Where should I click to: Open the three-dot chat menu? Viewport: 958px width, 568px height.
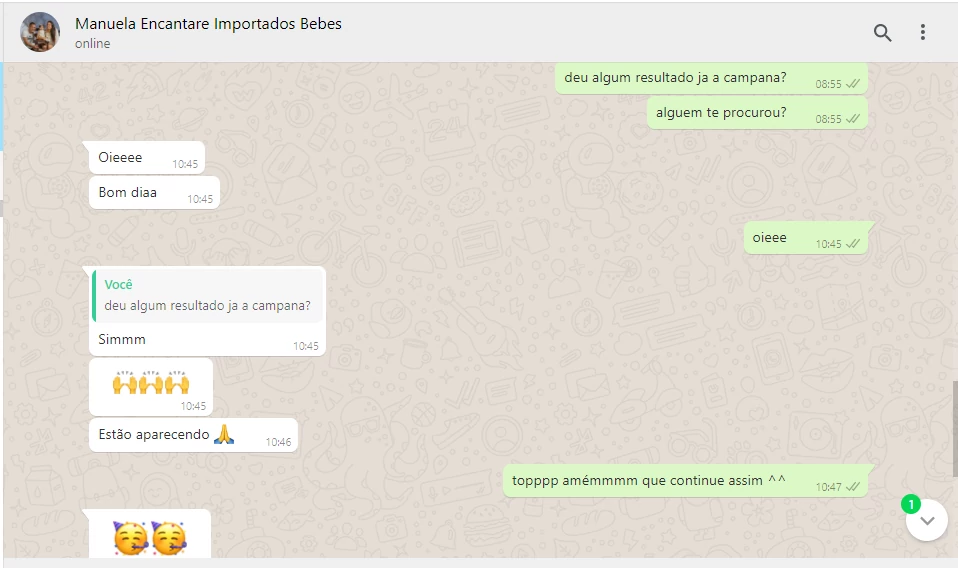point(923,32)
